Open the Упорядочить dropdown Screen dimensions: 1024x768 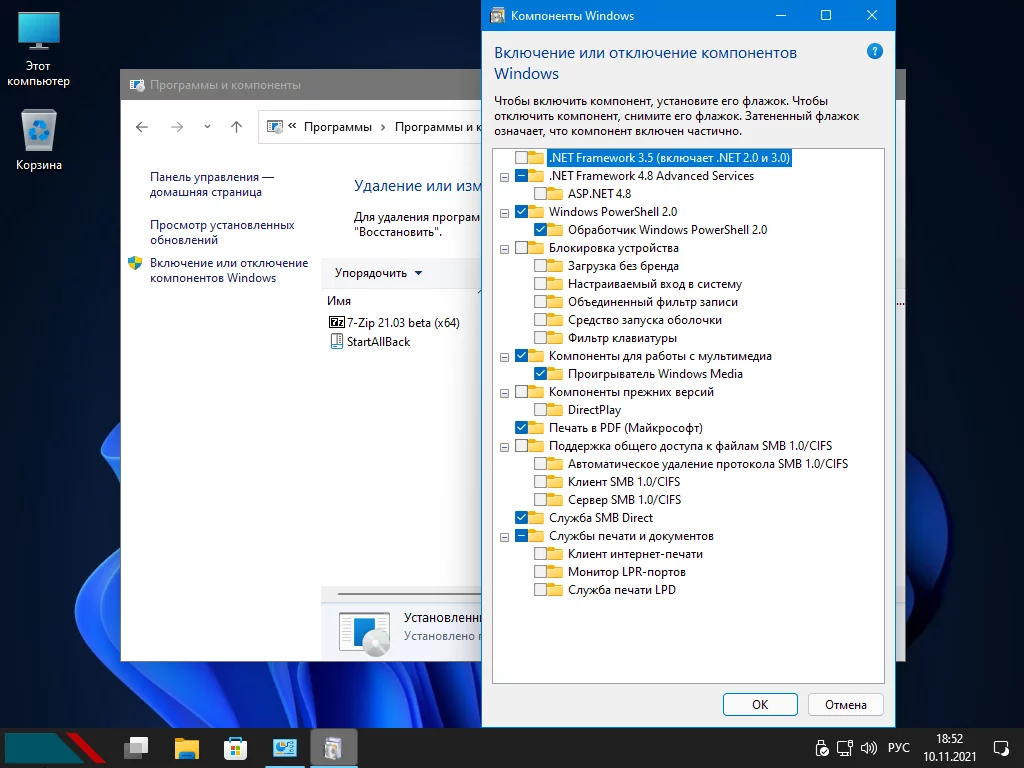pyautogui.click(x=378, y=273)
